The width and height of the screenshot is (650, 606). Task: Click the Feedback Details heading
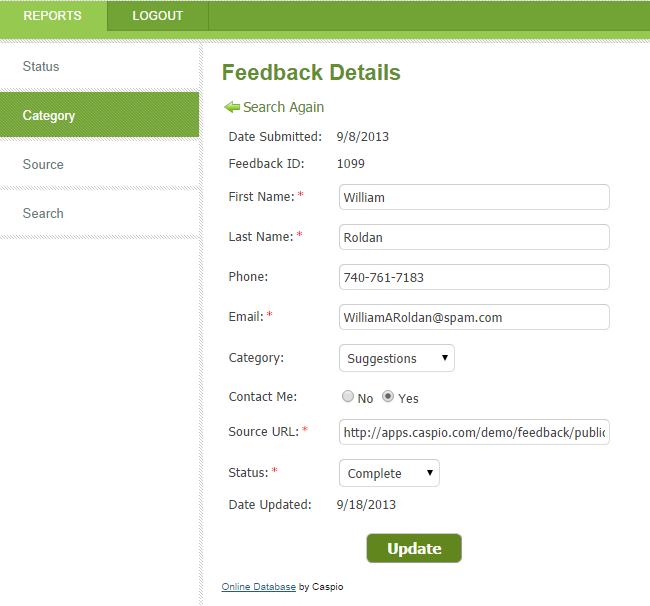pyautogui.click(x=311, y=73)
